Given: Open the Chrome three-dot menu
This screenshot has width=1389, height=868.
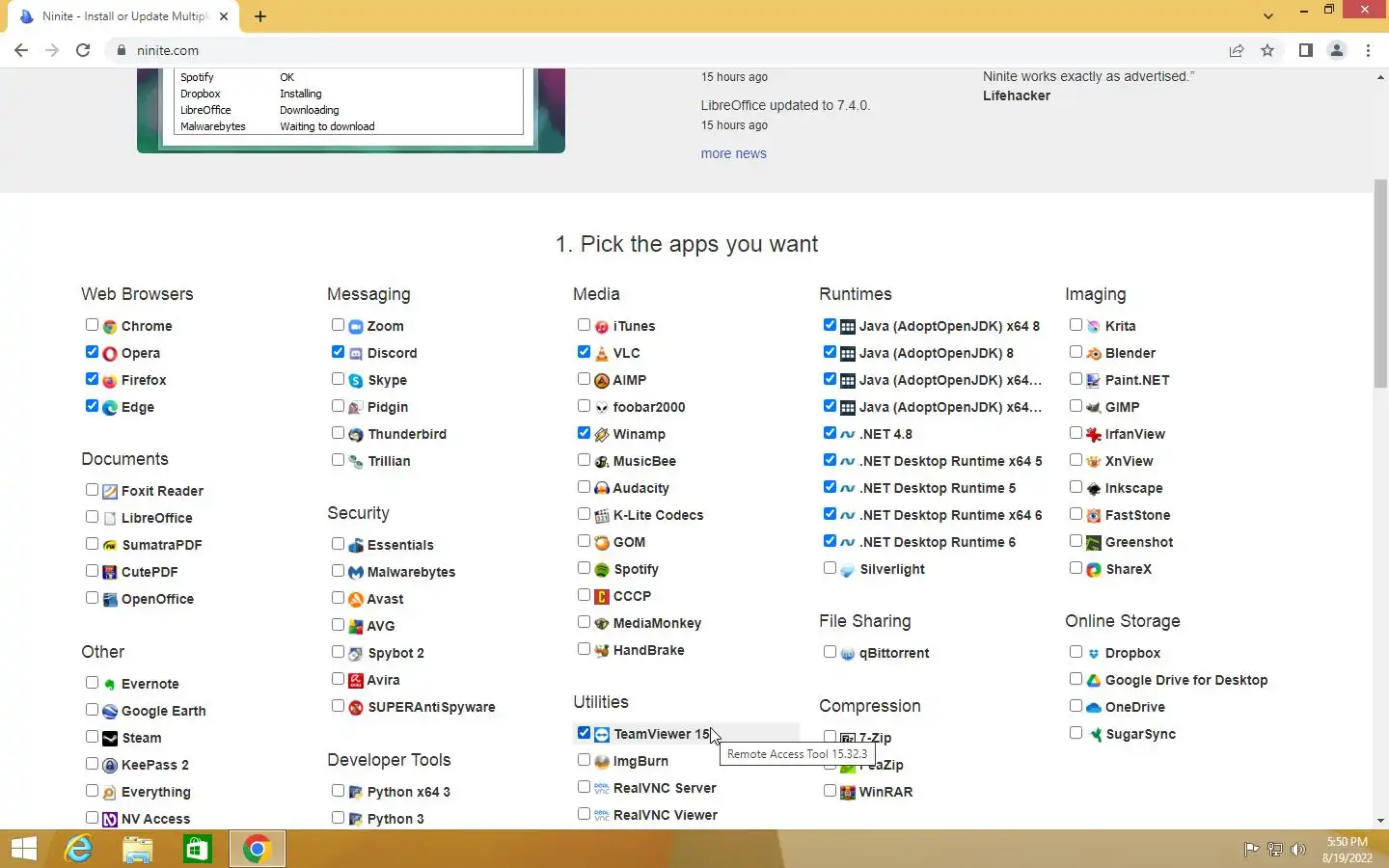Looking at the screenshot, I should [1368, 50].
